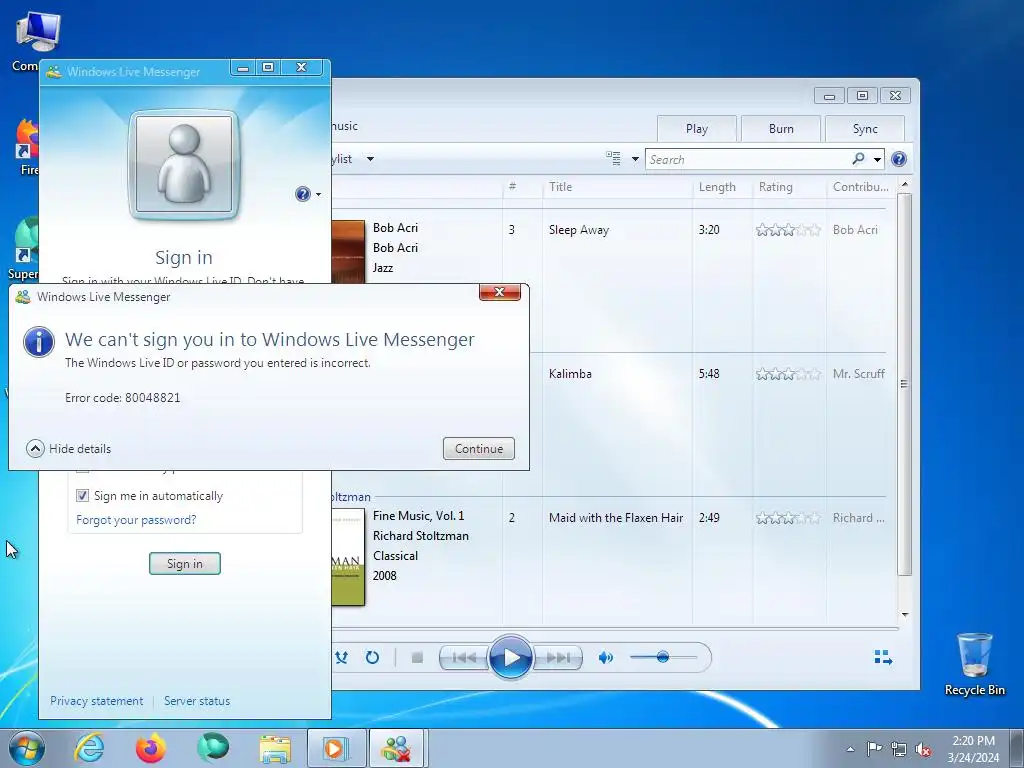Viewport: 1024px width, 768px height.
Task: Click the Media Player search field
Action: pyautogui.click(x=748, y=159)
